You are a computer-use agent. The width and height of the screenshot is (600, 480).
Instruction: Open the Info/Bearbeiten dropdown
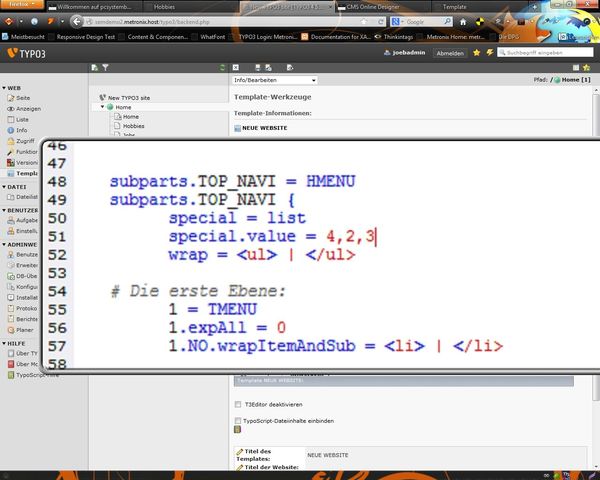pos(274,79)
